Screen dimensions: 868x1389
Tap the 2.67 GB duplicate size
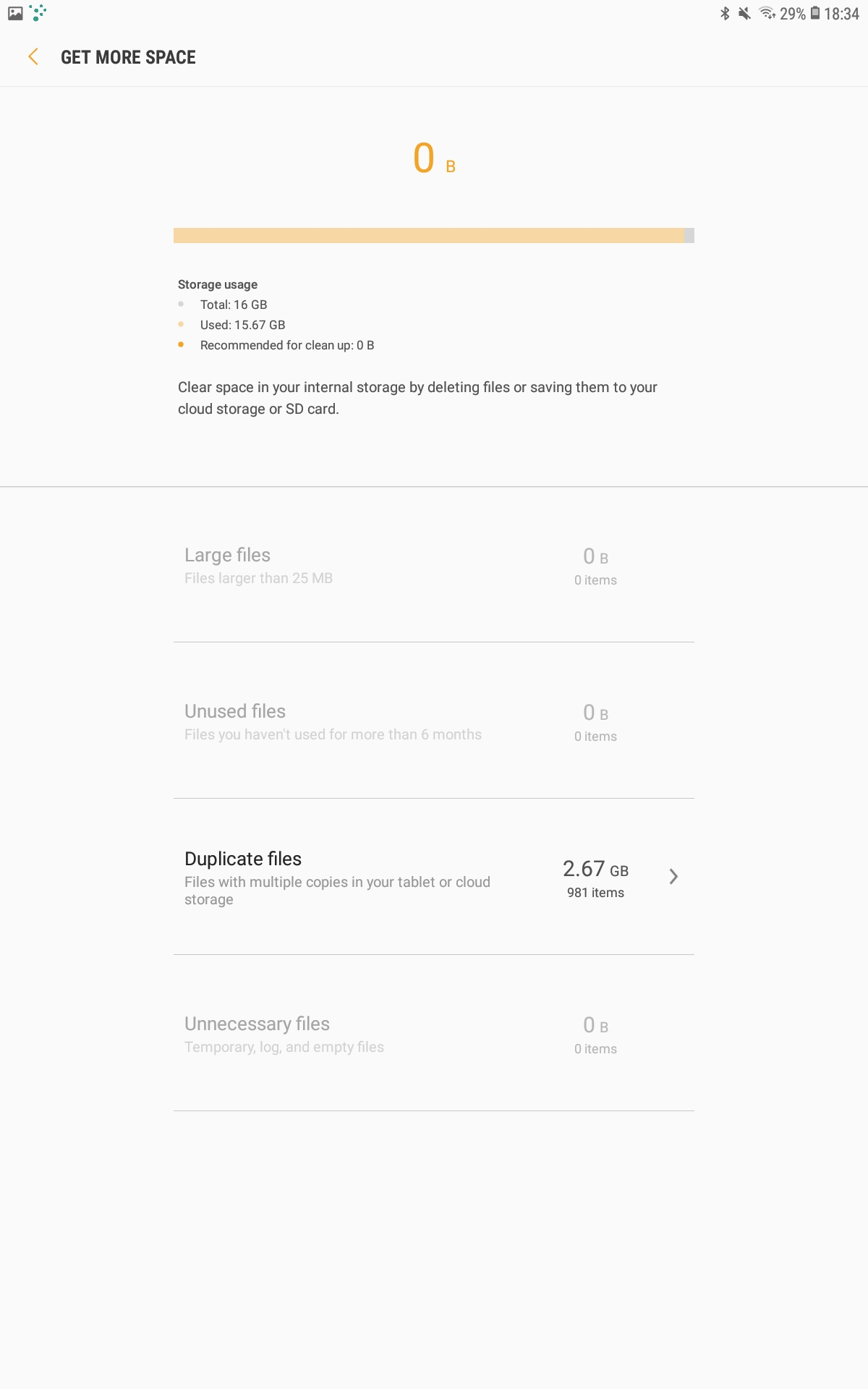595,868
